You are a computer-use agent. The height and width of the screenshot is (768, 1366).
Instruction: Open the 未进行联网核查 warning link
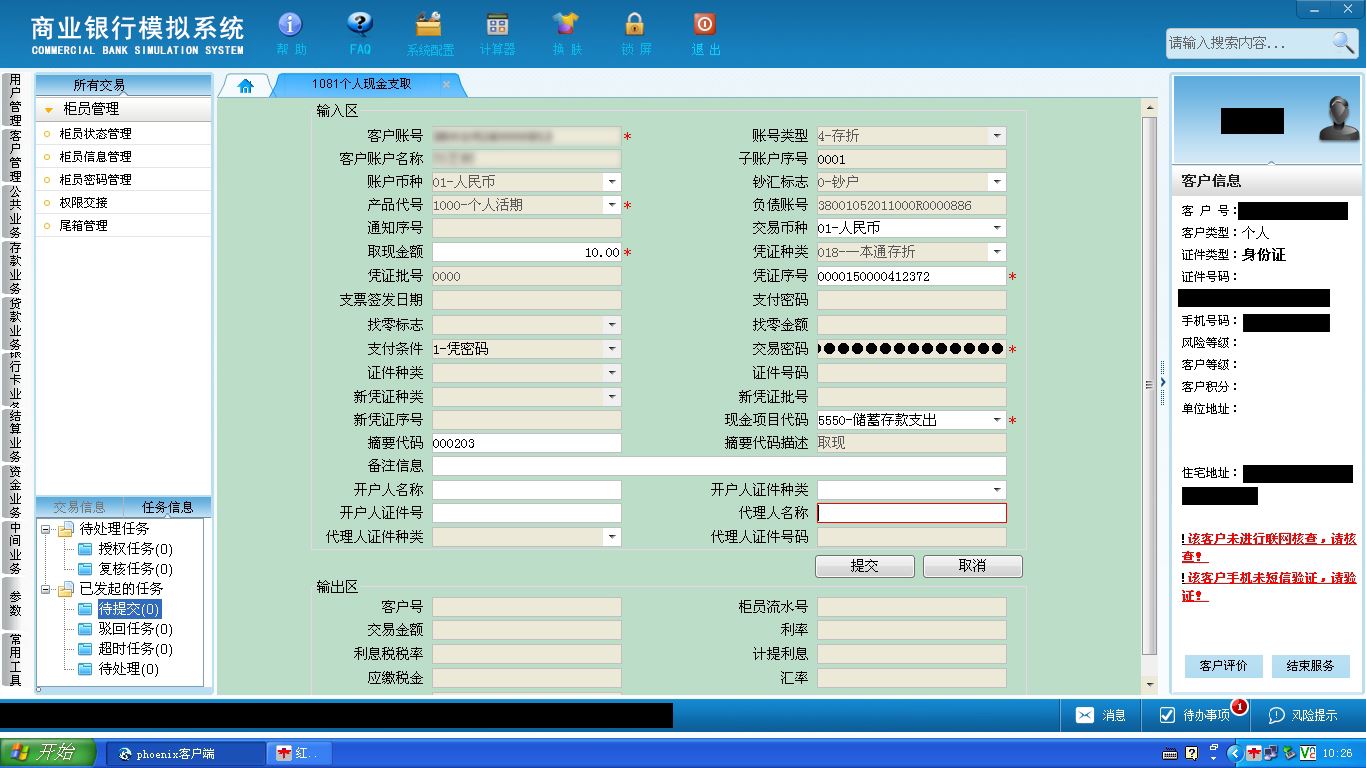[x=1269, y=547]
